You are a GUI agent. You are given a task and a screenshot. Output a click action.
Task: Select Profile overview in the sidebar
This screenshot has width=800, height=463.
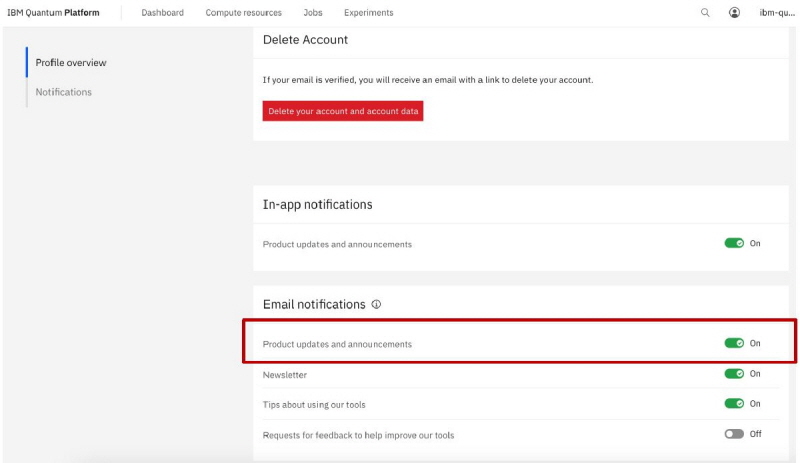click(x=71, y=63)
